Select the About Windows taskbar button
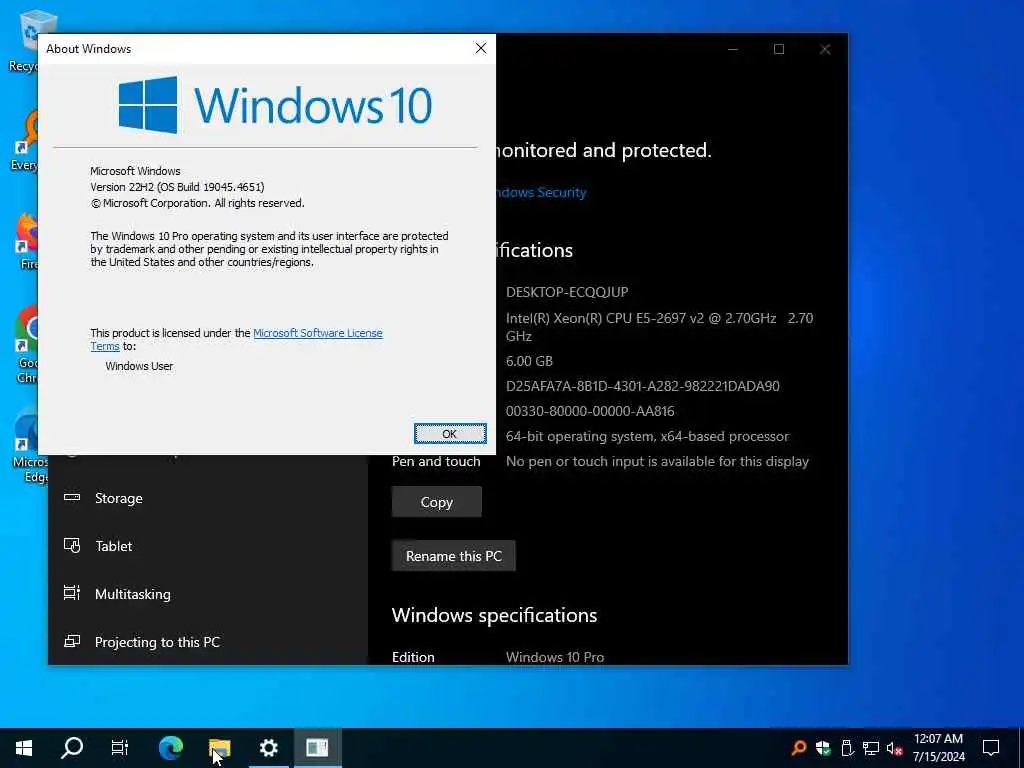The image size is (1024, 768). pos(317,748)
